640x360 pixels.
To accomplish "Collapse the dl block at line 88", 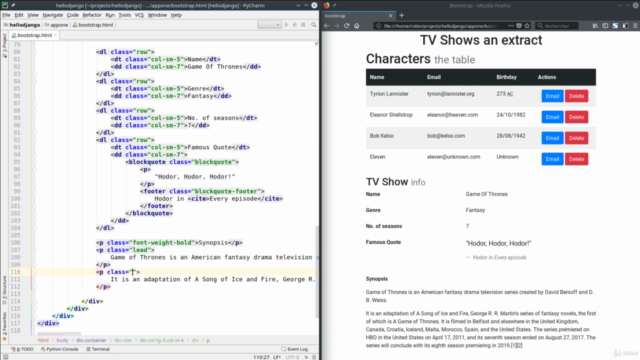I will point(35,111).
